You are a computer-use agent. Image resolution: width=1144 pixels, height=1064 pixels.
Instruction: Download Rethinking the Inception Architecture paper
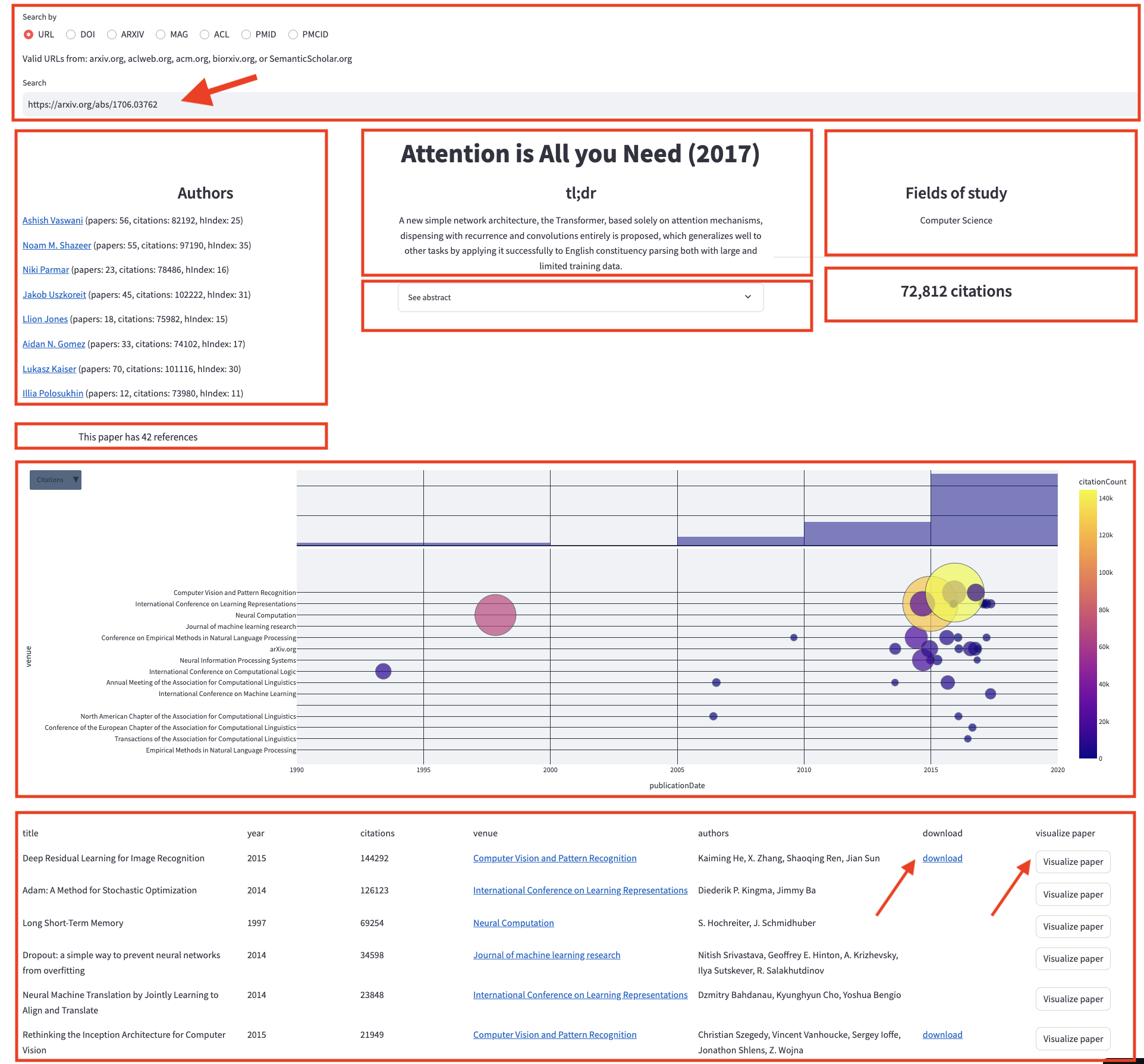point(942,1035)
